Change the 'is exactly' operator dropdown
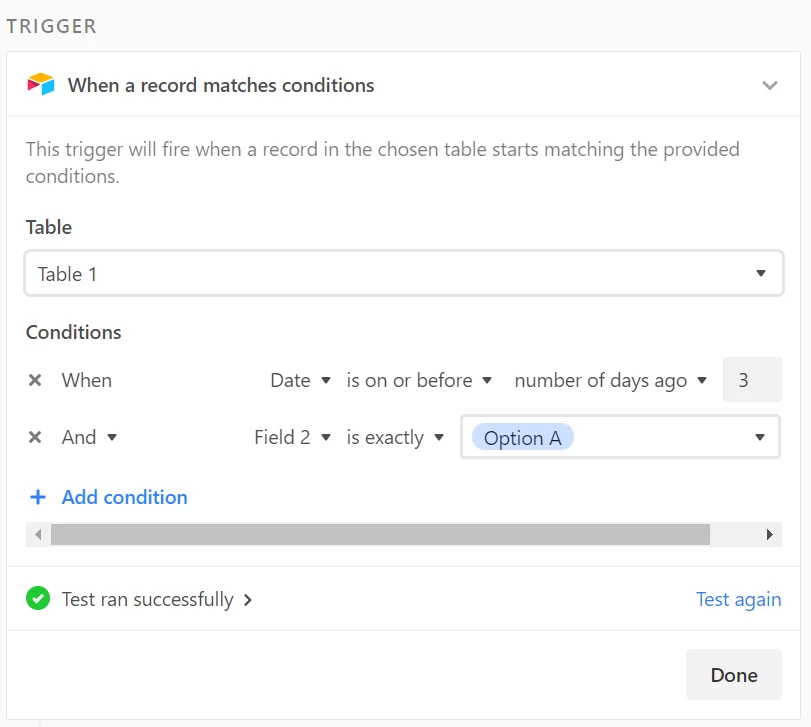The image size is (811, 727). [395, 437]
